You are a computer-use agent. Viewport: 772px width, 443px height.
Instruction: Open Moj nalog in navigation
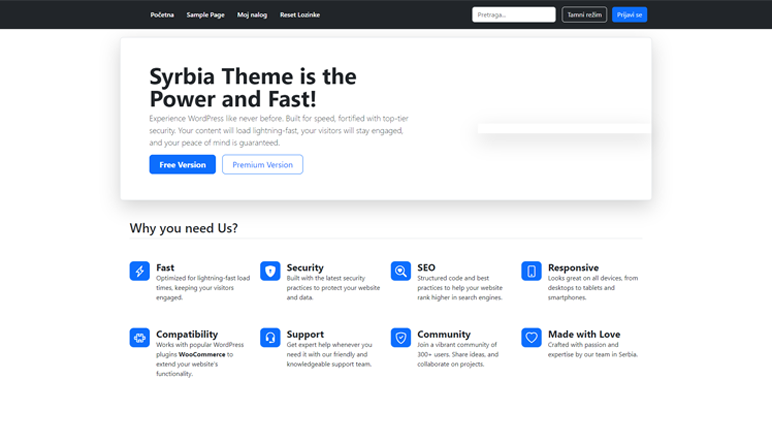(251, 15)
